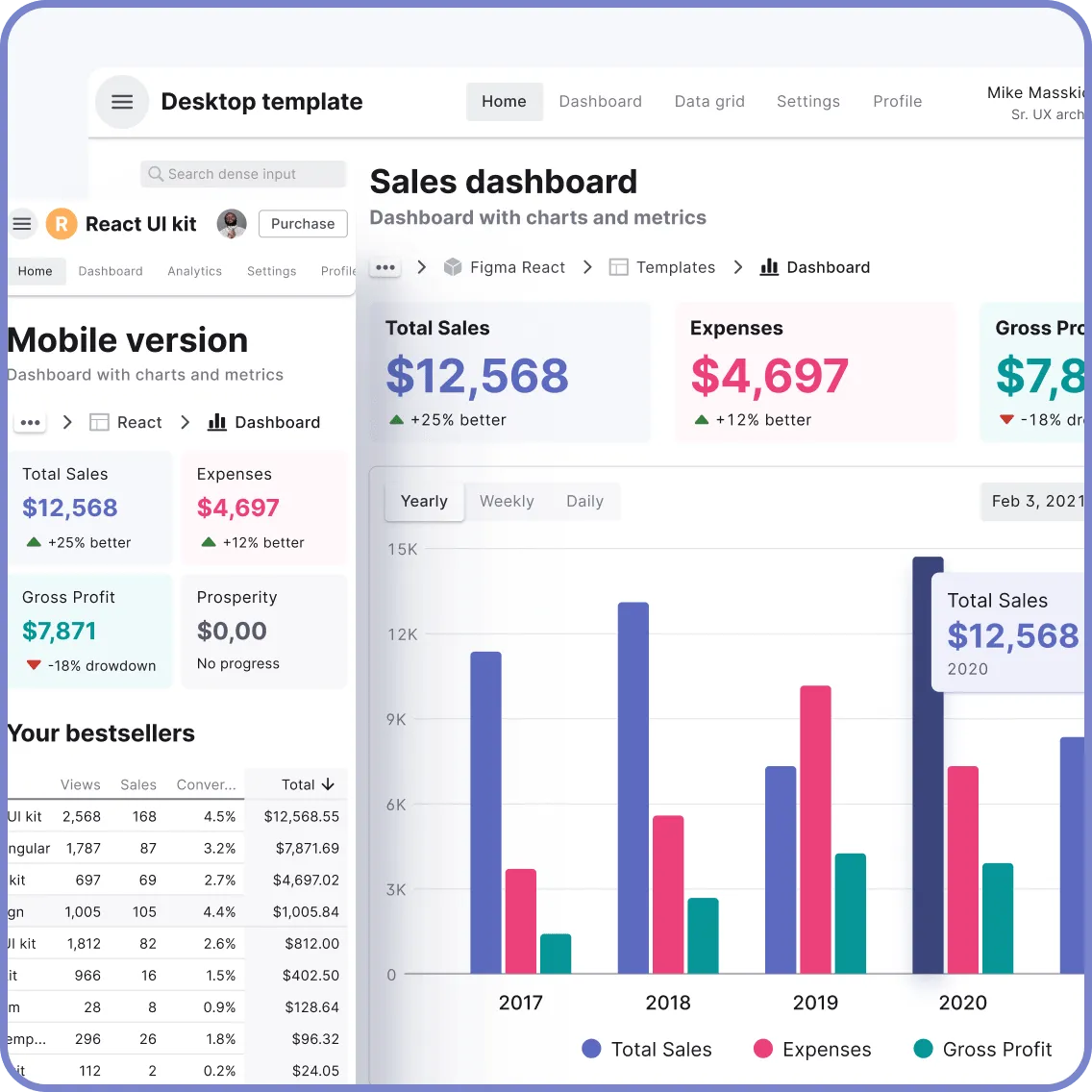Screen dimensions: 1092x1092
Task: Switch to the Data grid tab
Action: tap(708, 101)
